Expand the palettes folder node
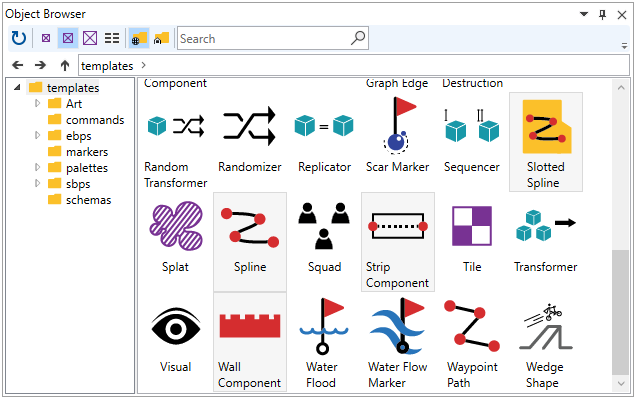635x398 pixels. tap(37, 167)
